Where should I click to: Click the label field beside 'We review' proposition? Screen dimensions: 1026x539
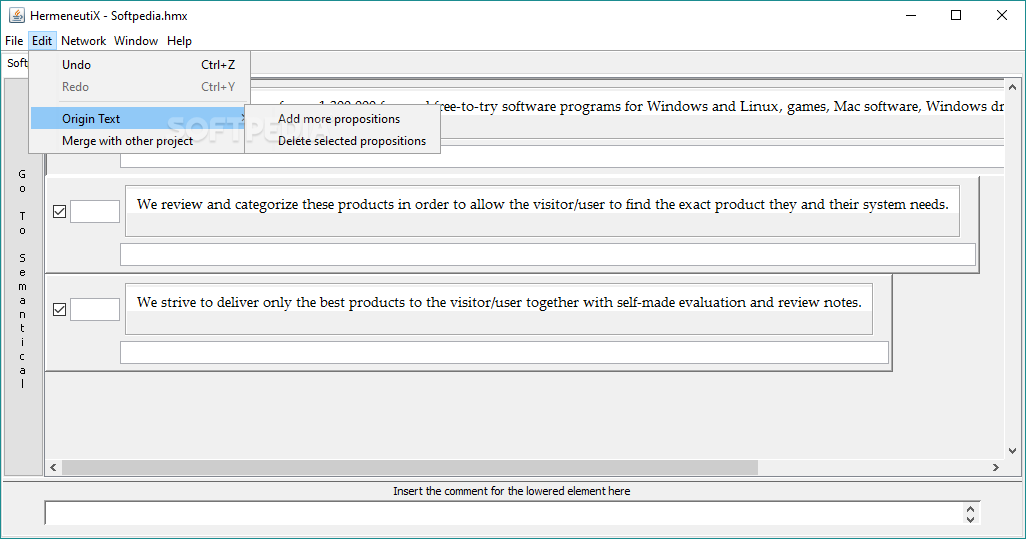(95, 211)
